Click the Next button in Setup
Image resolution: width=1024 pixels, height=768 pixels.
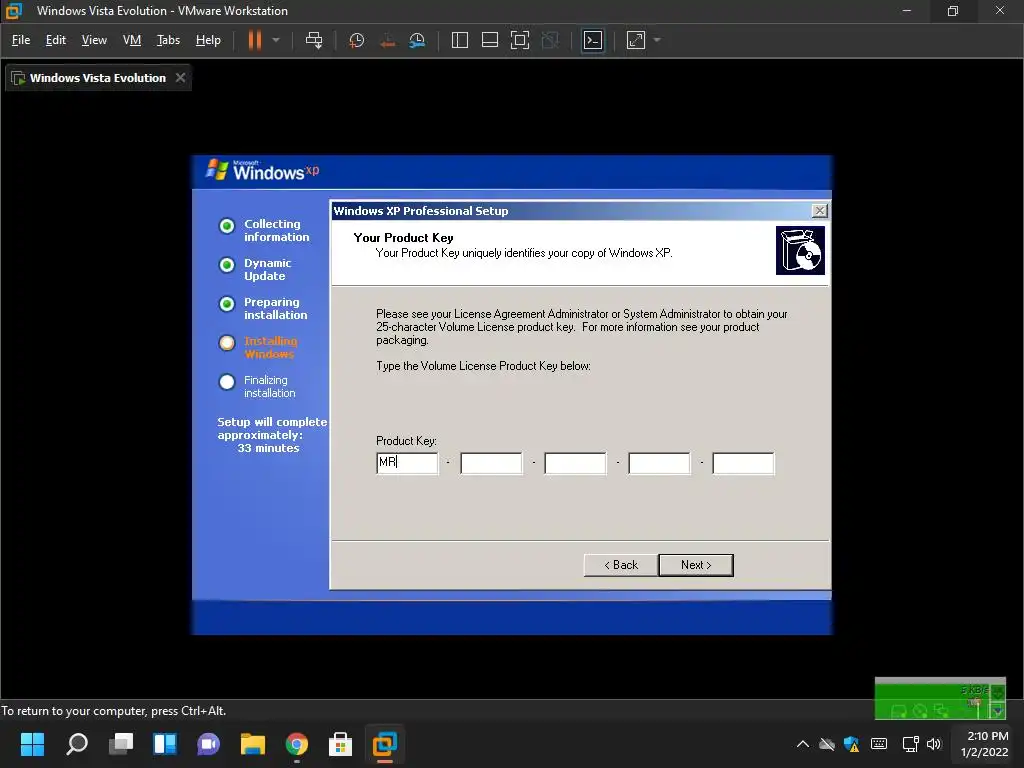(x=696, y=565)
